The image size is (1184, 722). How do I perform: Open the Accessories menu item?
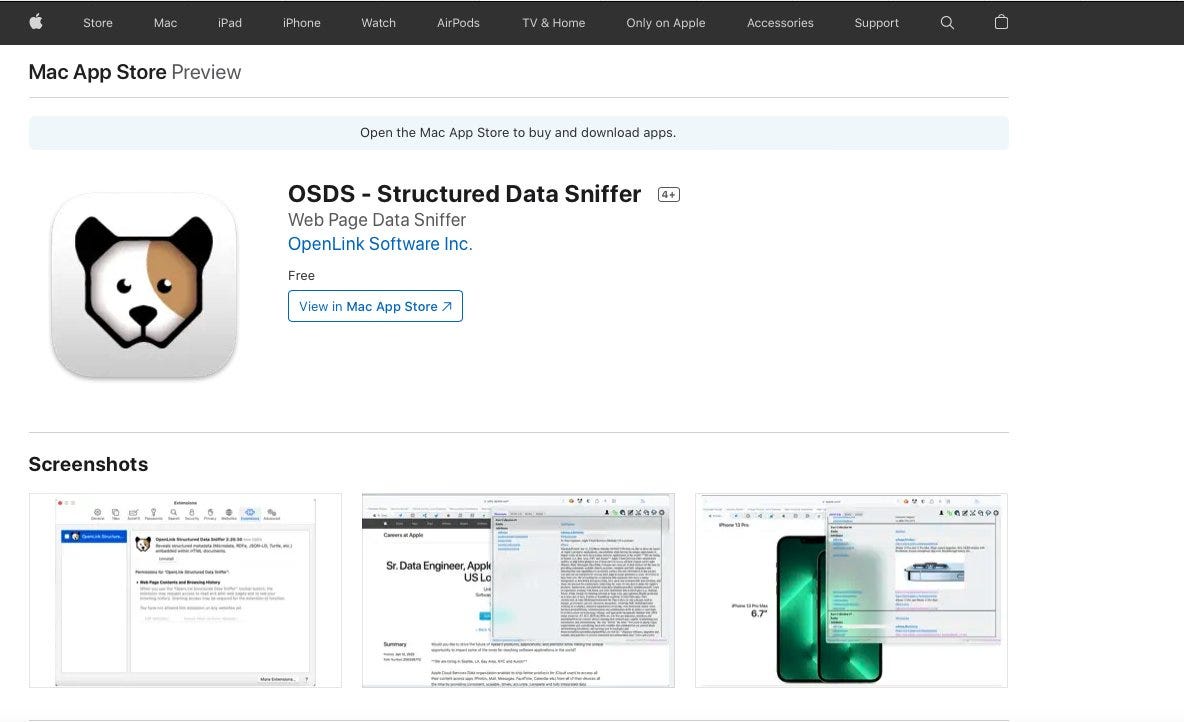[780, 23]
